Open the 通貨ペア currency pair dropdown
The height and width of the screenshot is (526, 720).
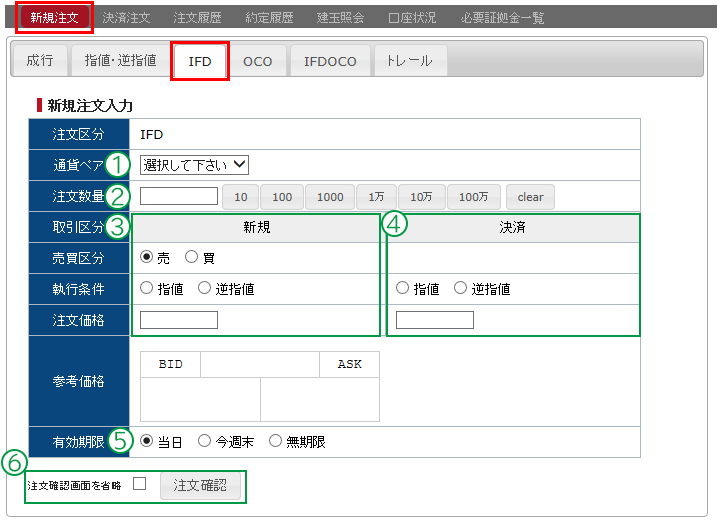tap(194, 165)
